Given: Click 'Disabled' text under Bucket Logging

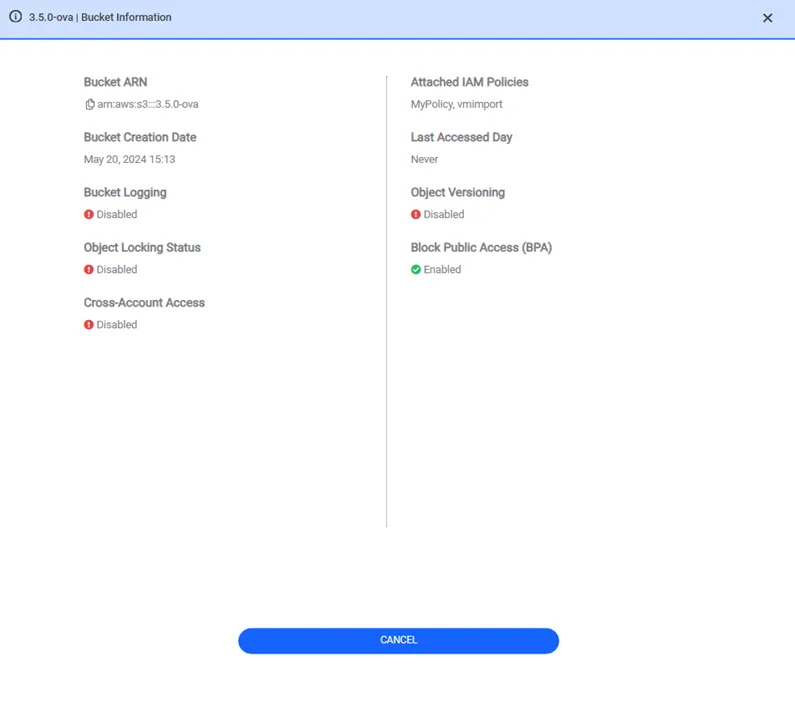Looking at the screenshot, I should pos(117,215).
